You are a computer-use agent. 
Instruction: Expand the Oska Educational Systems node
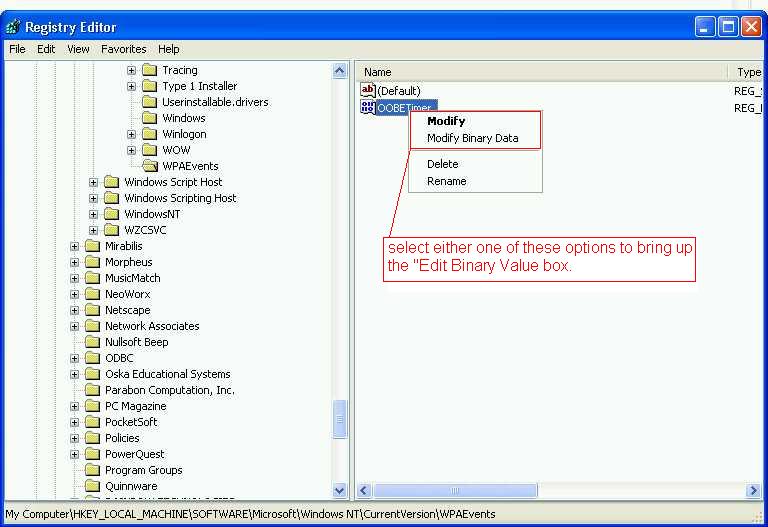(74, 374)
